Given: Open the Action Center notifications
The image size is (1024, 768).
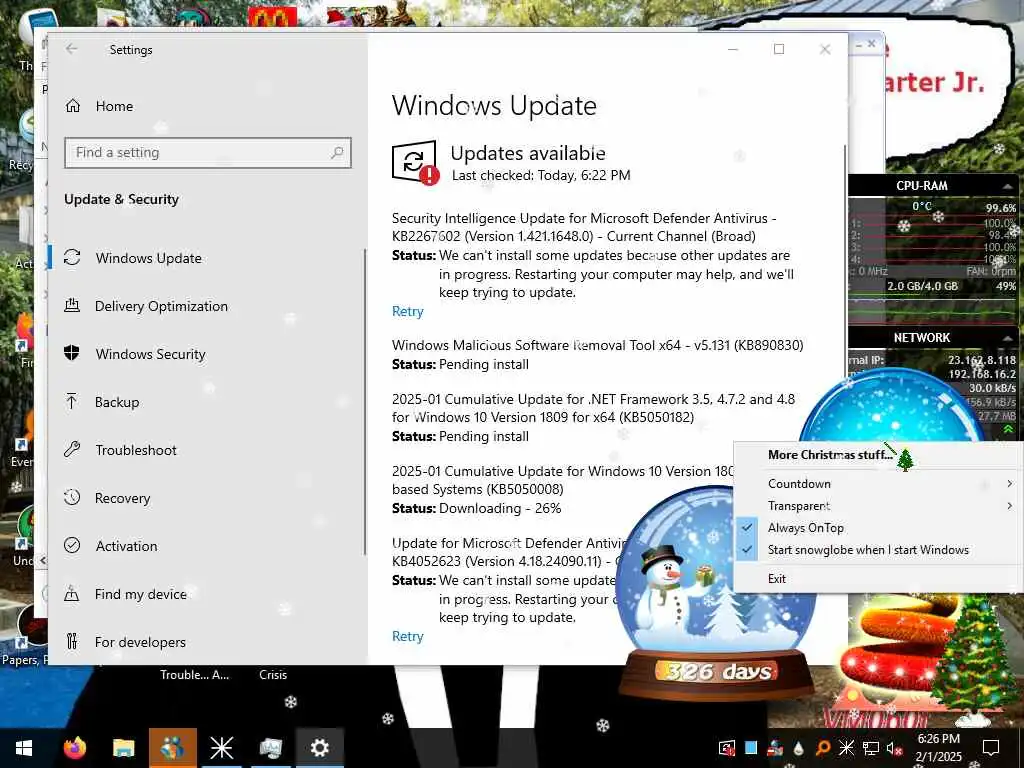Looking at the screenshot, I should (x=991, y=748).
